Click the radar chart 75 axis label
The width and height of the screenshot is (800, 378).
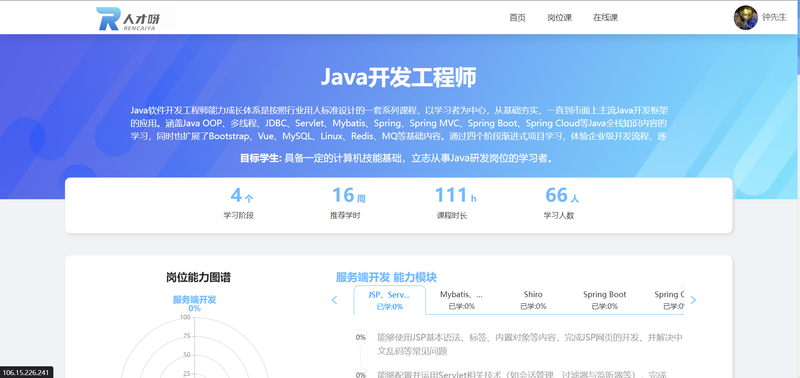pyautogui.click(x=187, y=336)
